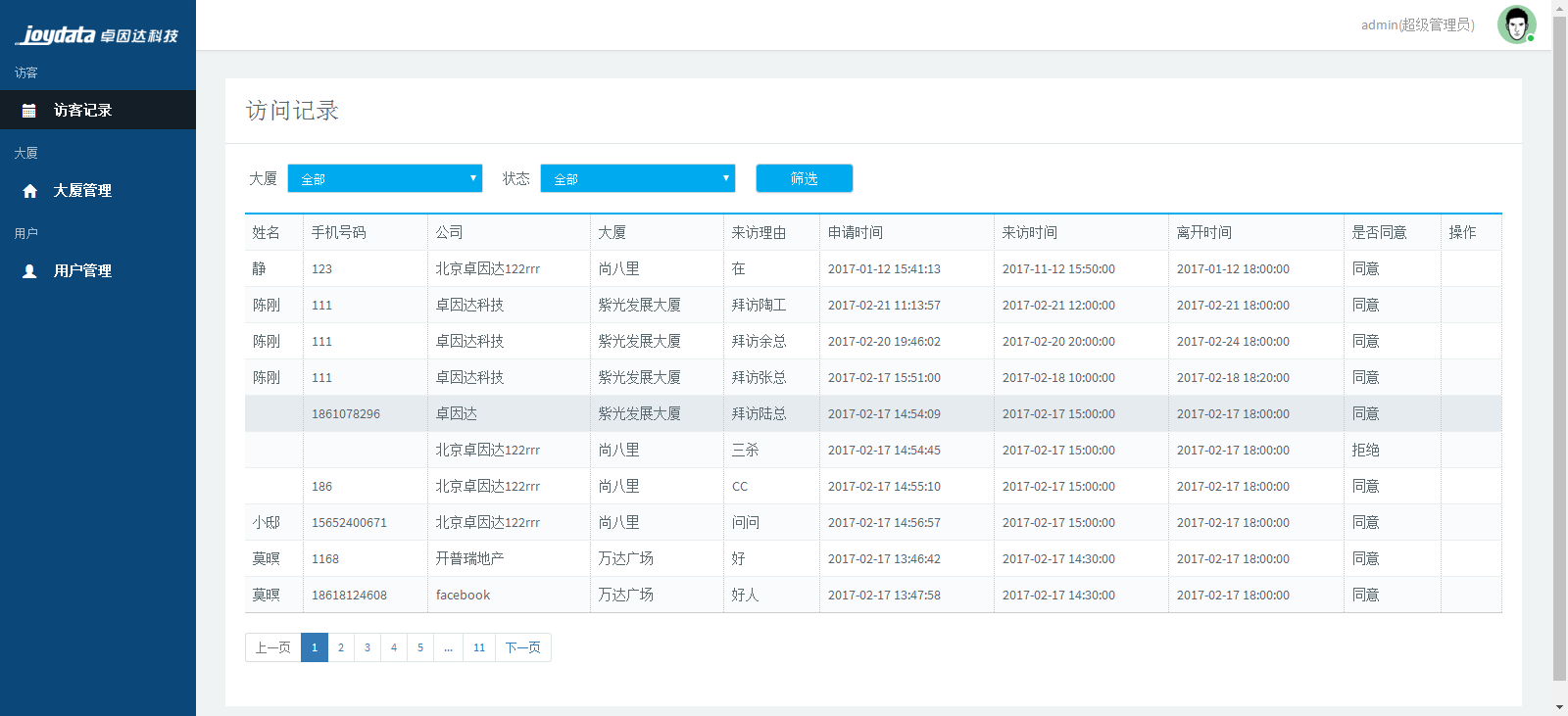Click apply time 2017-01-12 15:41:13
Viewport: 1568px width, 716px height.
[884, 268]
